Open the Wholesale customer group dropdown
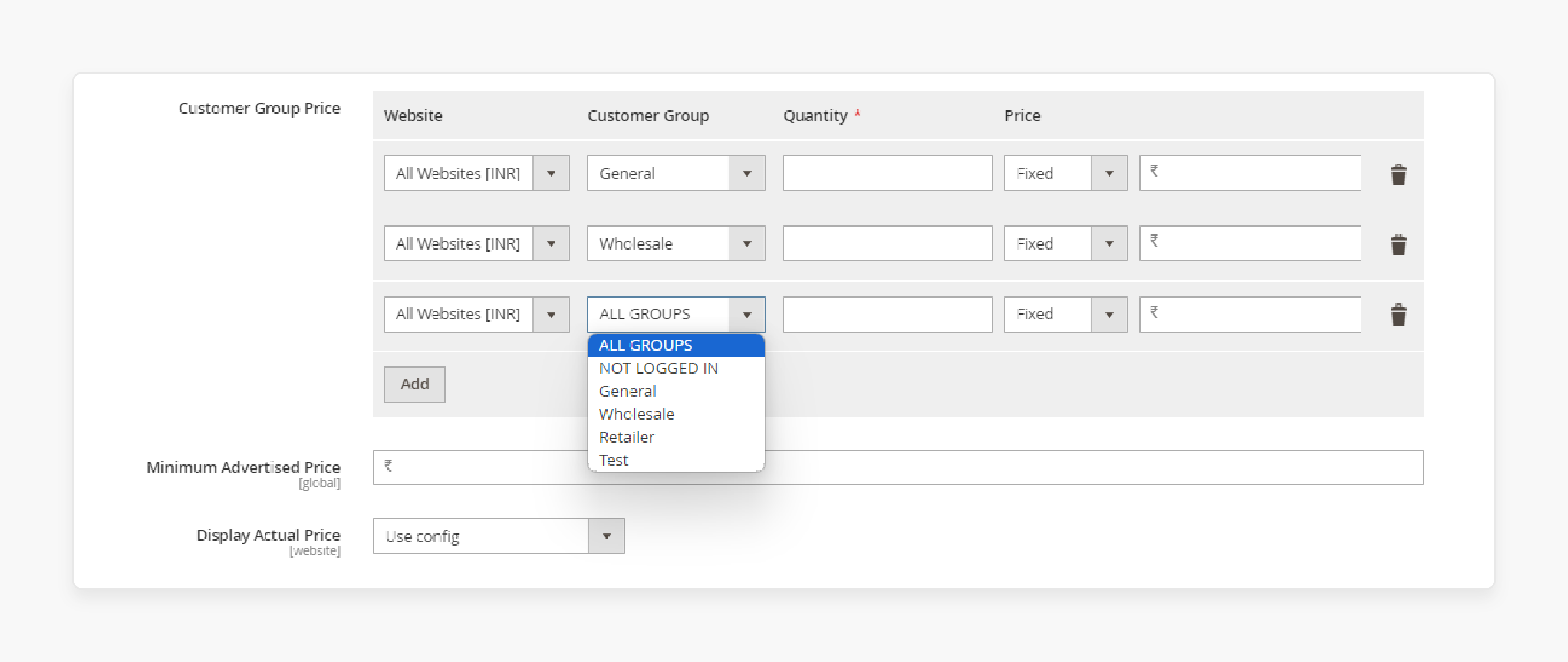 point(676,244)
